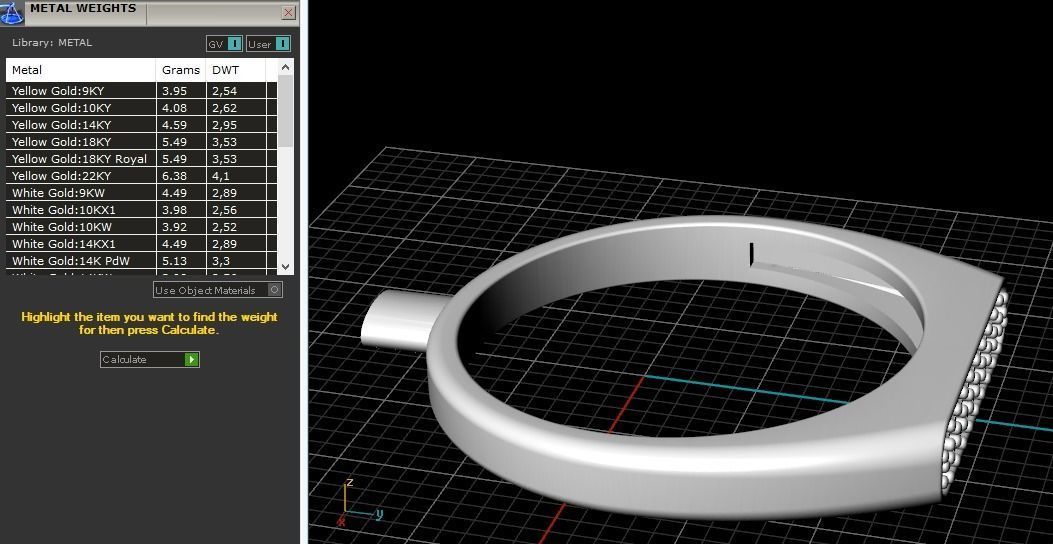
Task: Select the White Gold:10KX1 row
Action: point(142,210)
